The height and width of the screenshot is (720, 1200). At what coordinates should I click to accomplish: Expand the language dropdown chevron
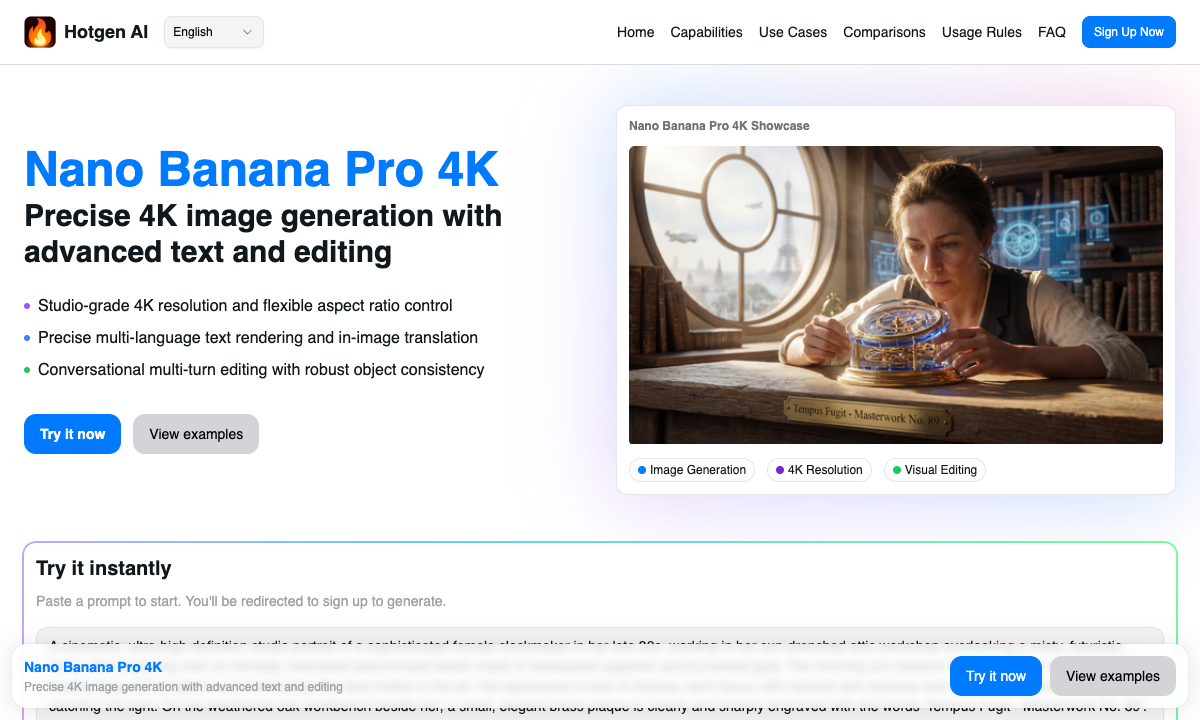point(246,31)
